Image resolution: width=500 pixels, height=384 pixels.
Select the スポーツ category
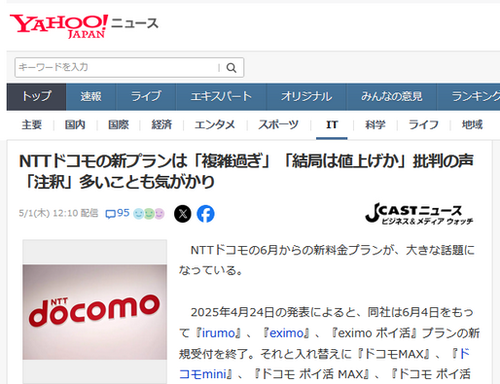(x=279, y=125)
